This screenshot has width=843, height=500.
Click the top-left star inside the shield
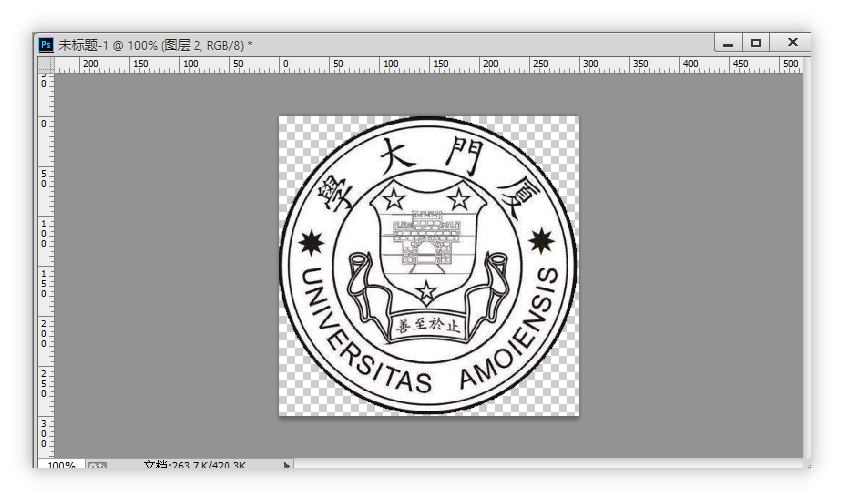point(393,199)
